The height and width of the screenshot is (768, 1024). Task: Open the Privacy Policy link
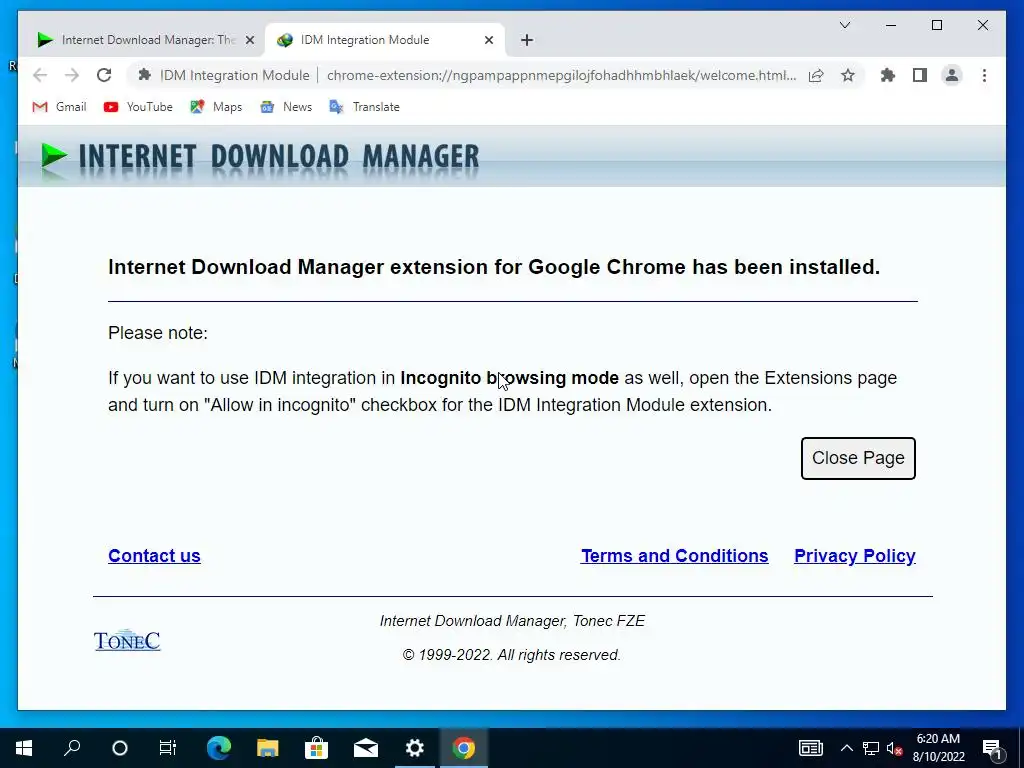pyautogui.click(x=854, y=556)
